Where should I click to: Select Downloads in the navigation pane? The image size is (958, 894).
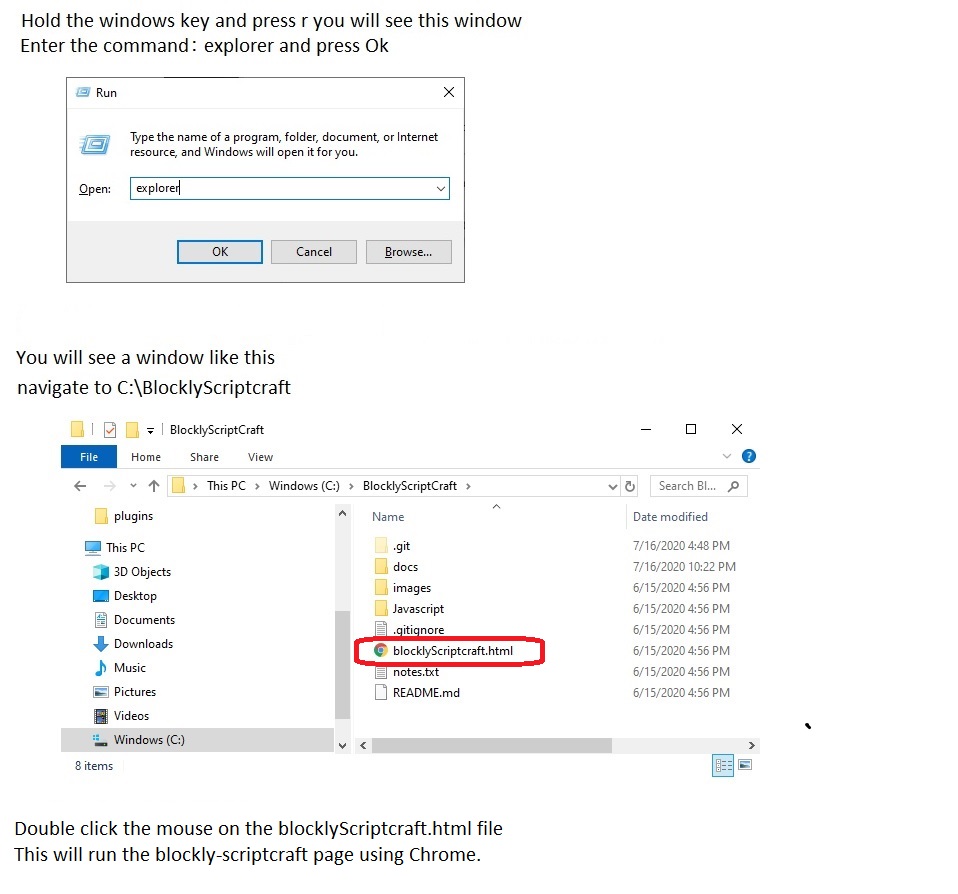(143, 644)
